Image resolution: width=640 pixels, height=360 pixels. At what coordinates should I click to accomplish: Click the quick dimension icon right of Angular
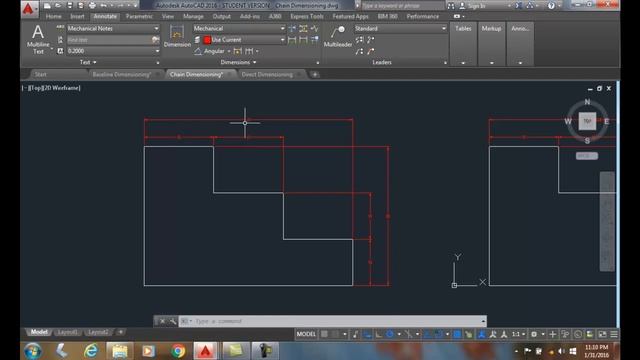pyautogui.click(x=238, y=51)
